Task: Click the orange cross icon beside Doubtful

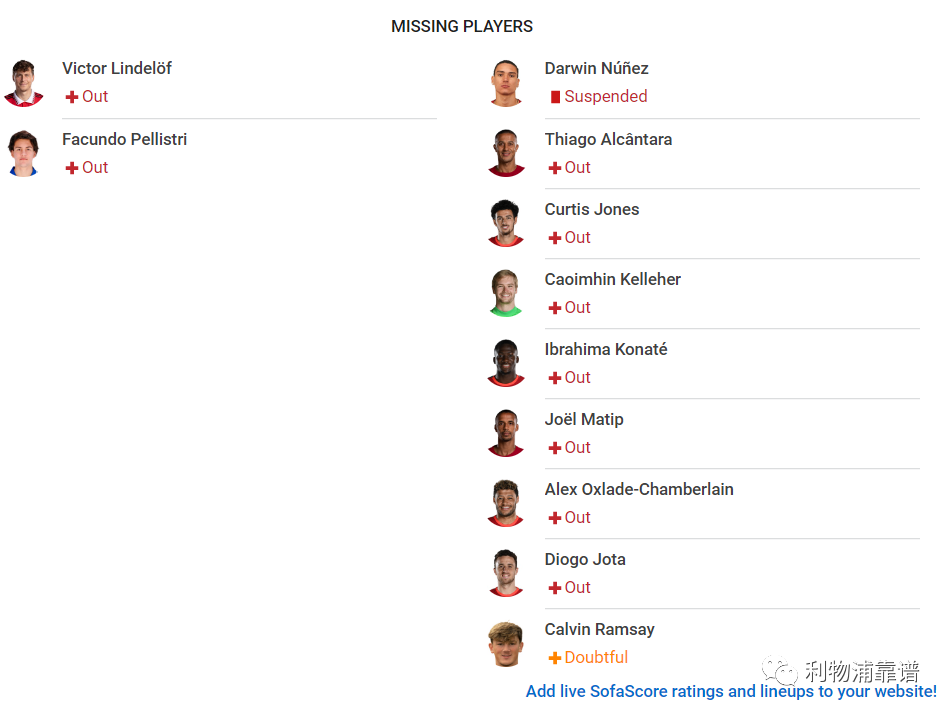Action: (554, 658)
